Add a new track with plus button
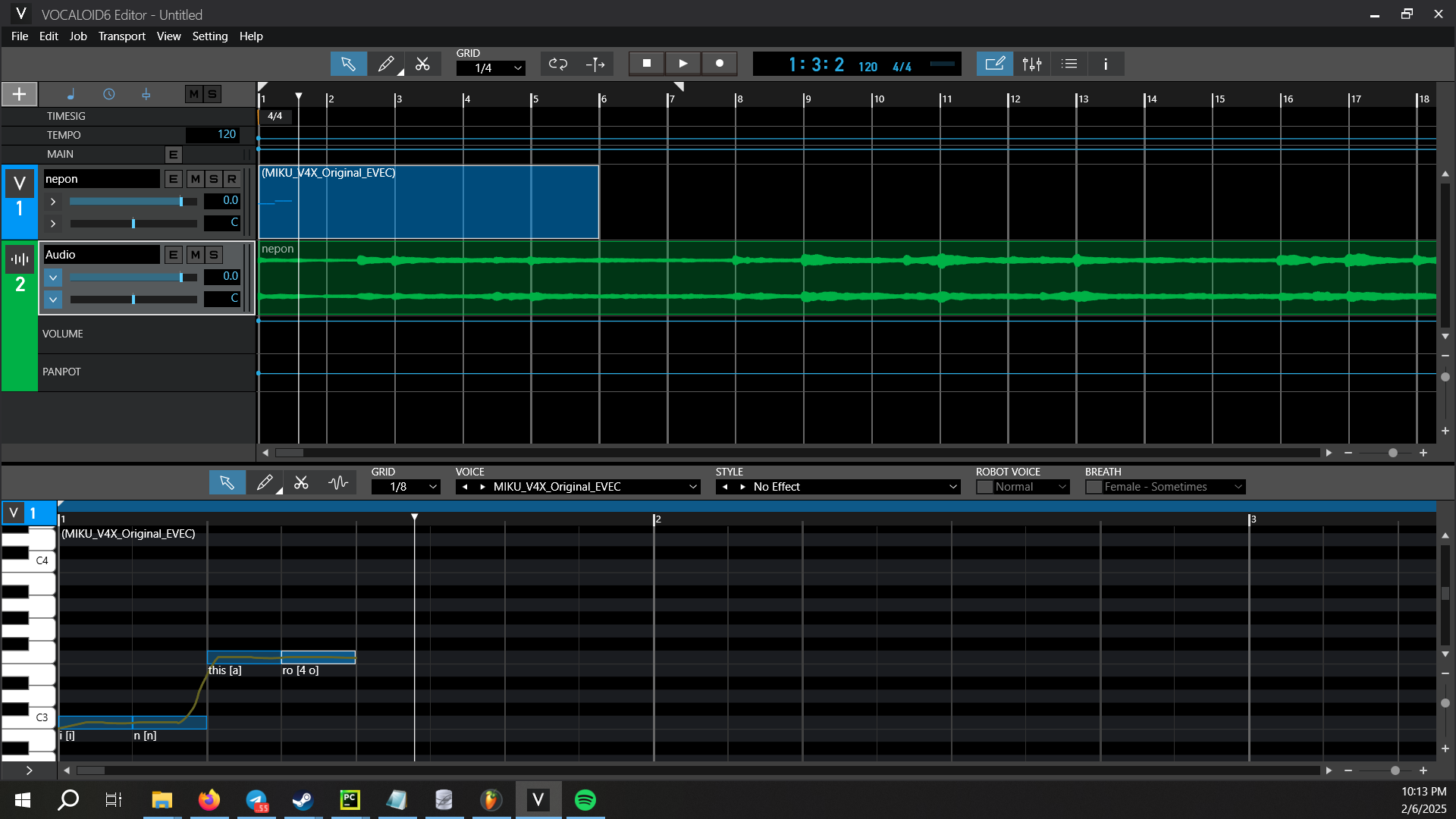Viewport: 1456px width, 819px height. click(x=20, y=94)
